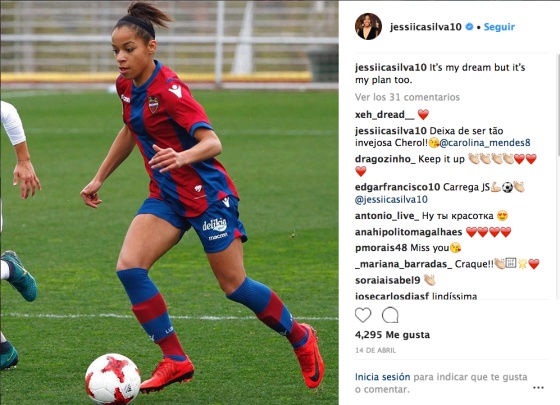Viewport: 560px width, 405px height.
Task: Open anahipolitomagalhaes commenter profile
Action: pos(409,232)
